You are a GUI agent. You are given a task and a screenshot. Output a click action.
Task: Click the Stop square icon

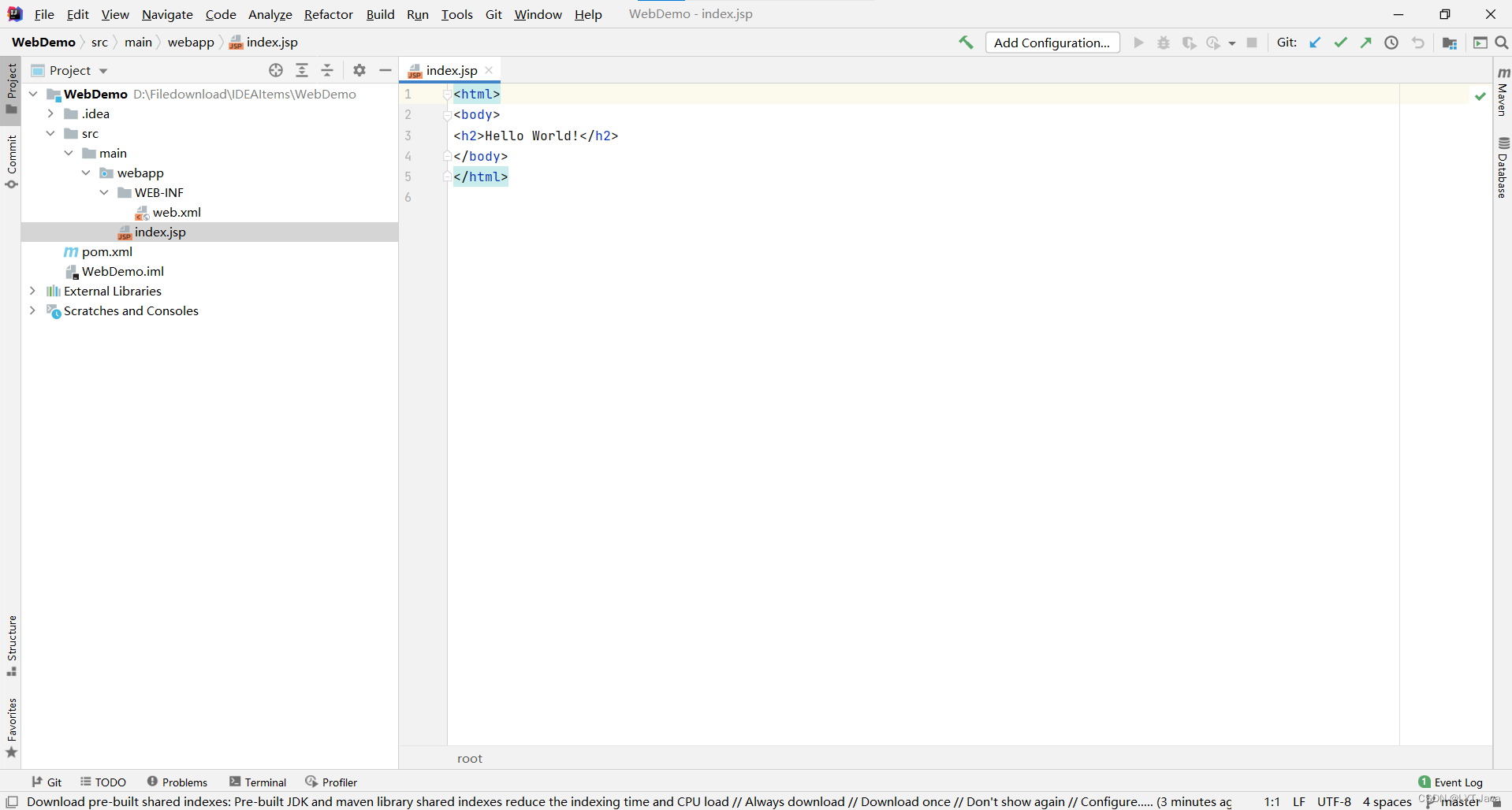1252,43
